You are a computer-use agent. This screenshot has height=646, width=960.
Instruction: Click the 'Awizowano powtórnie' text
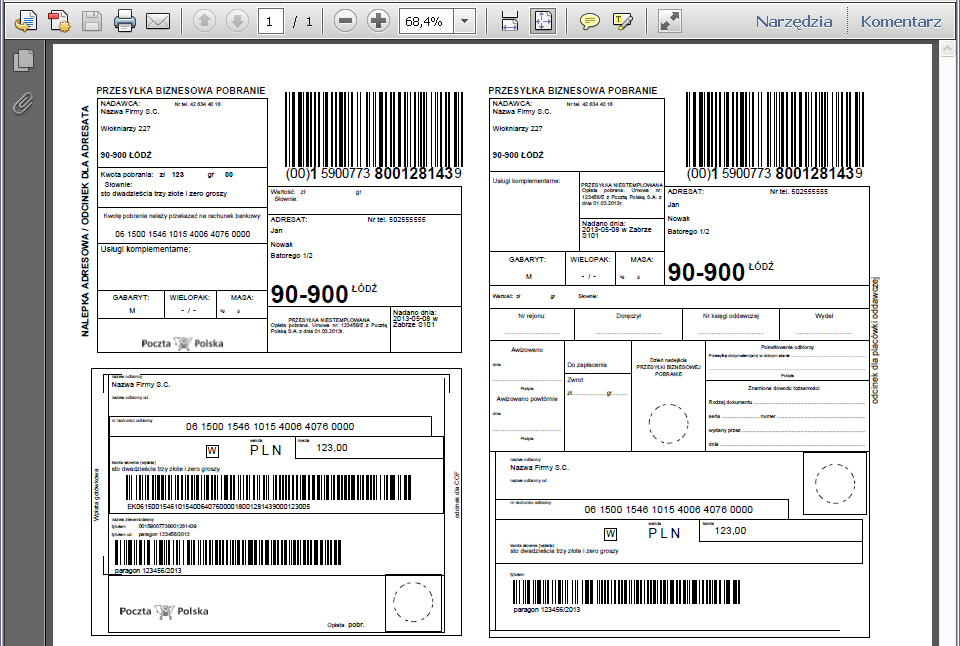[527, 399]
